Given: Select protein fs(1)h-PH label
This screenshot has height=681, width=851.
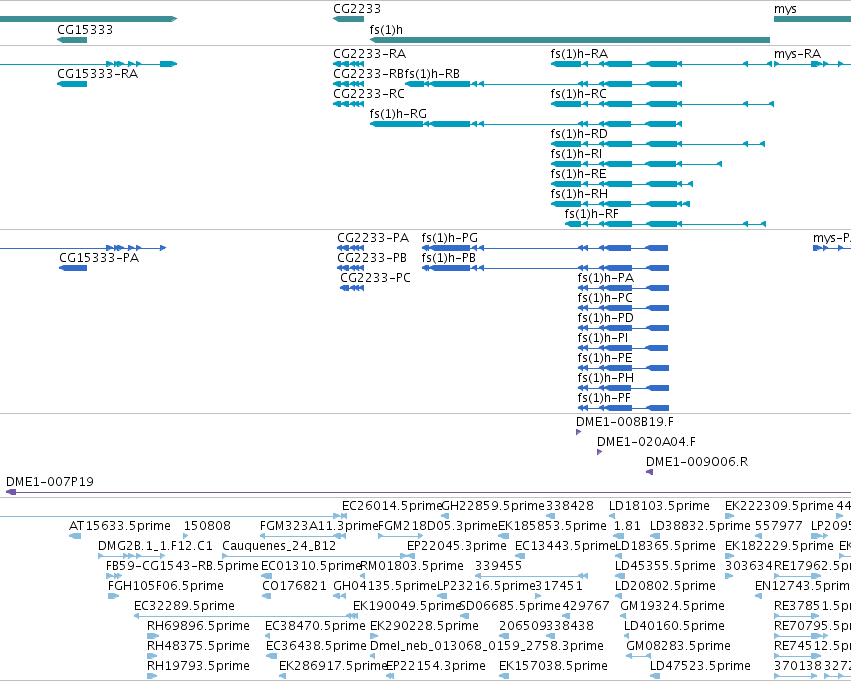Looking at the screenshot, I should (605, 378).
